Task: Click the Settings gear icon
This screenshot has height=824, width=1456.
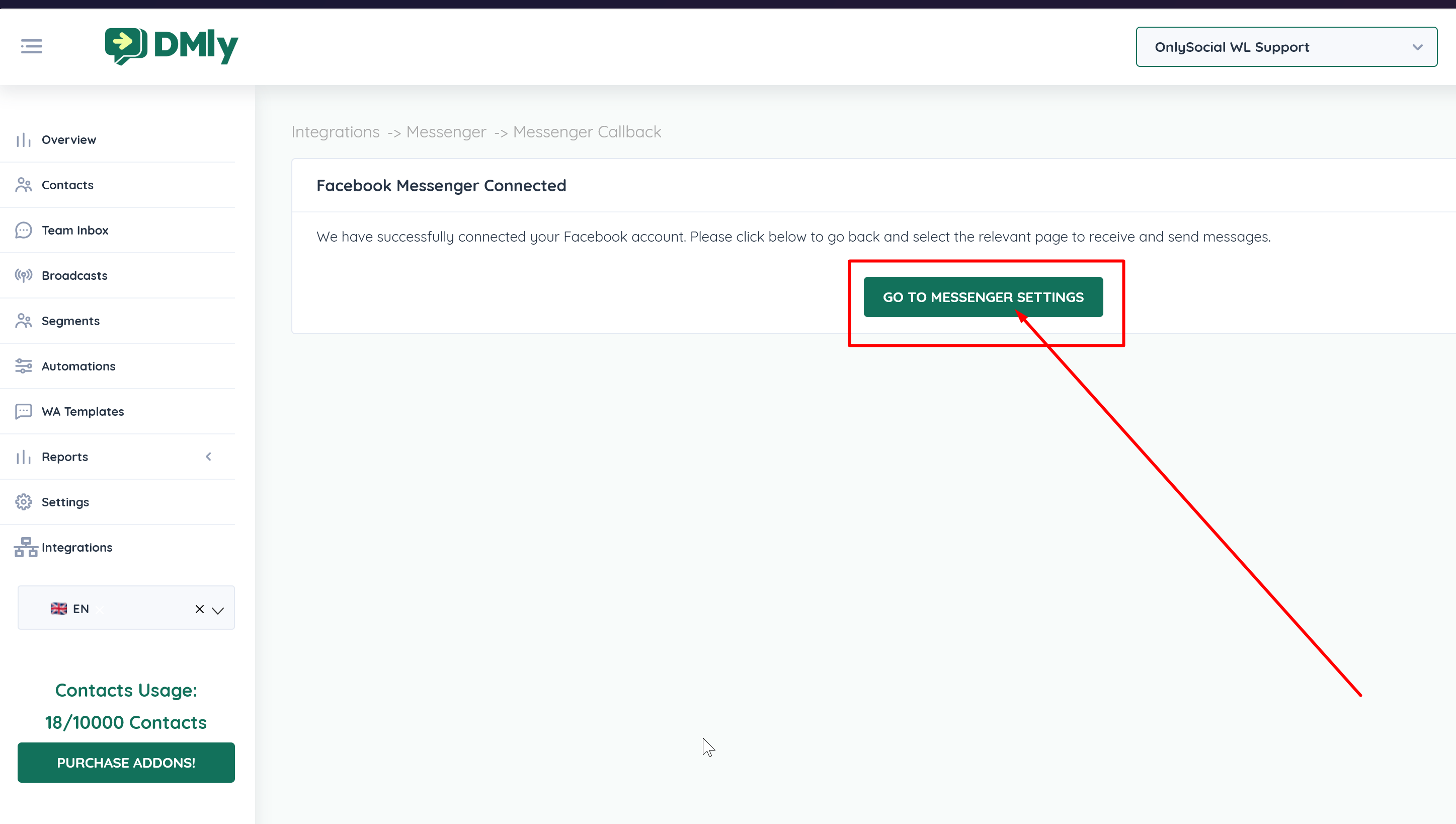Action: point(23,502)
